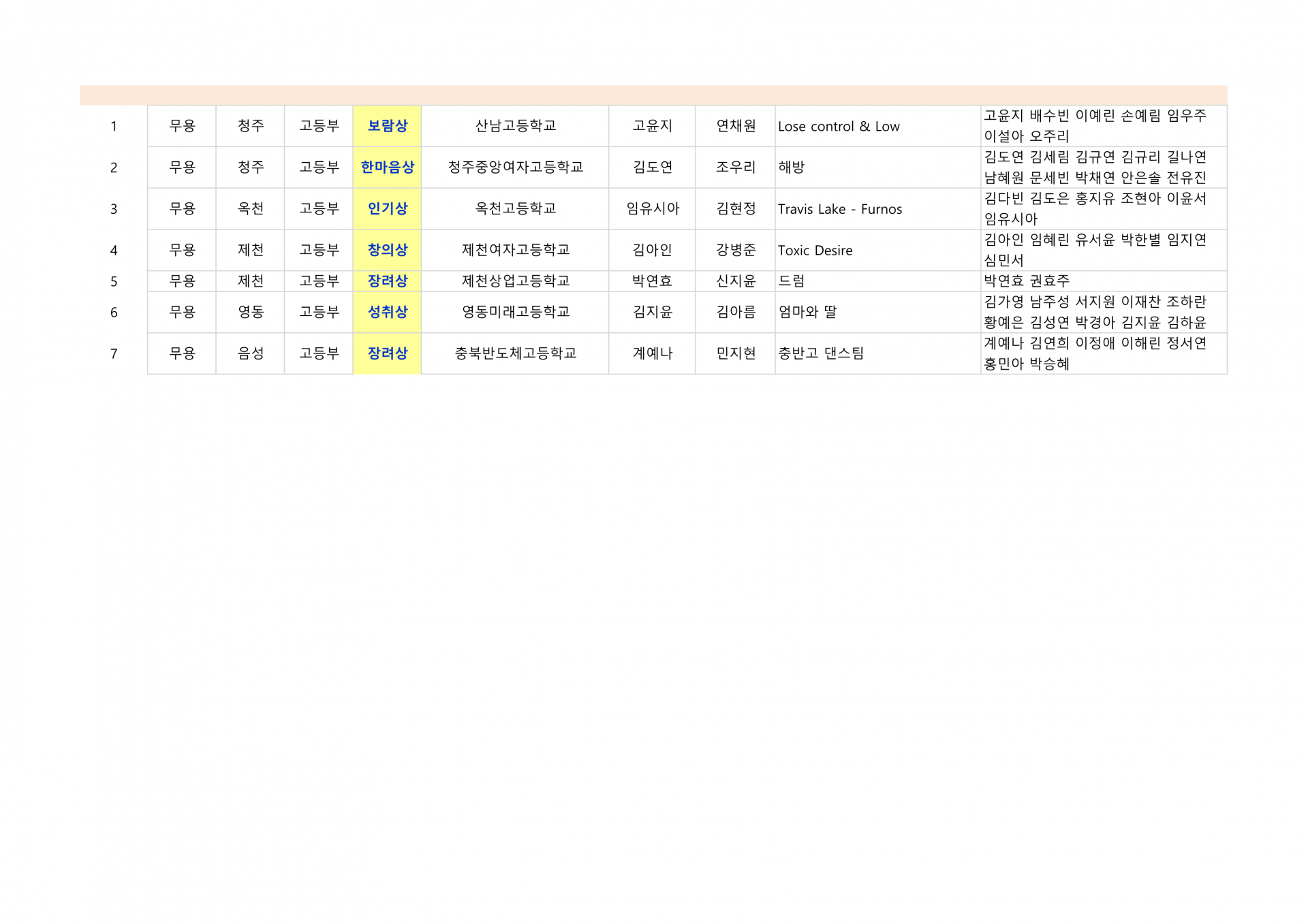Click participants cell starting 김도연 김세림
Screen dimensions: 1308x924
[1104, 168]
